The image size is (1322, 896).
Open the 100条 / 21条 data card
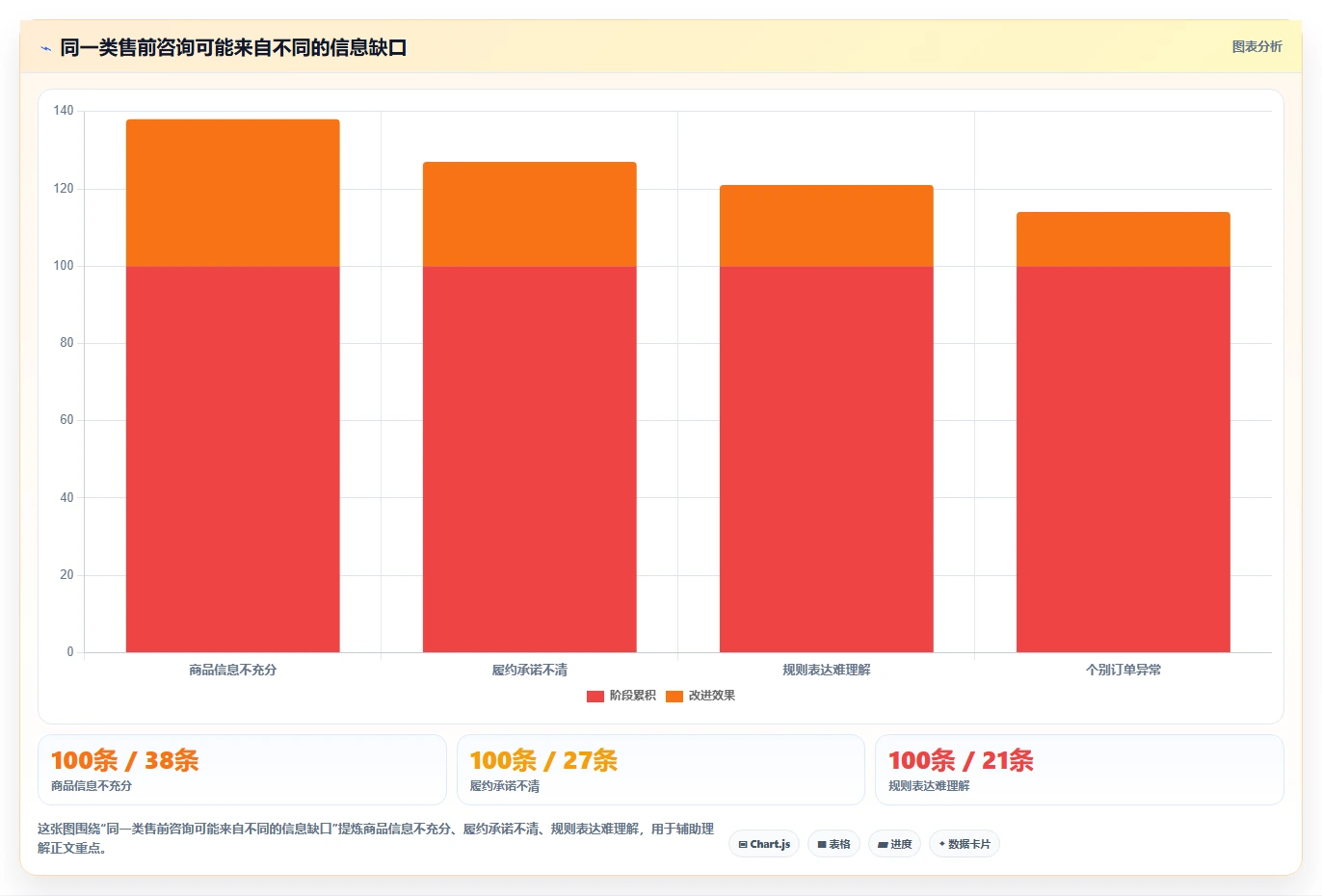[1079, 770]
